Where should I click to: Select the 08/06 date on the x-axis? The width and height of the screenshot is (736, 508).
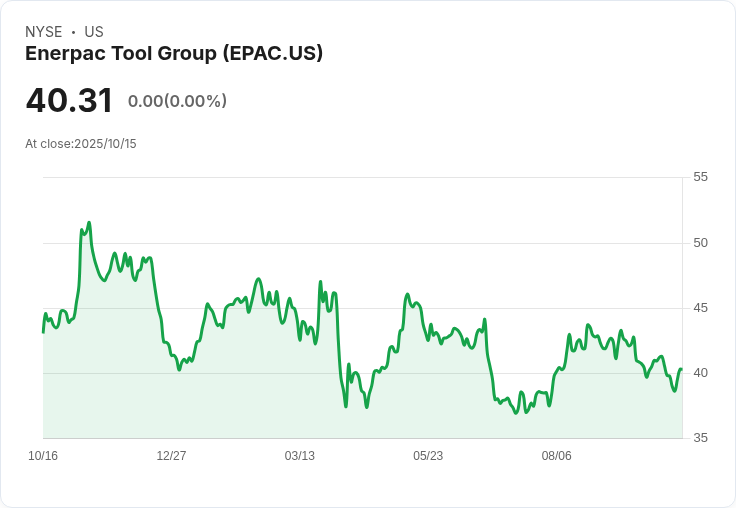coord(557,456)
